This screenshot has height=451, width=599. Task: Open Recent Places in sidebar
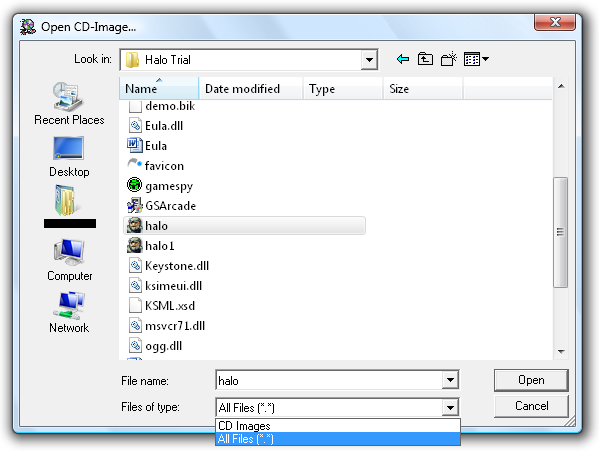click(69, 103)
